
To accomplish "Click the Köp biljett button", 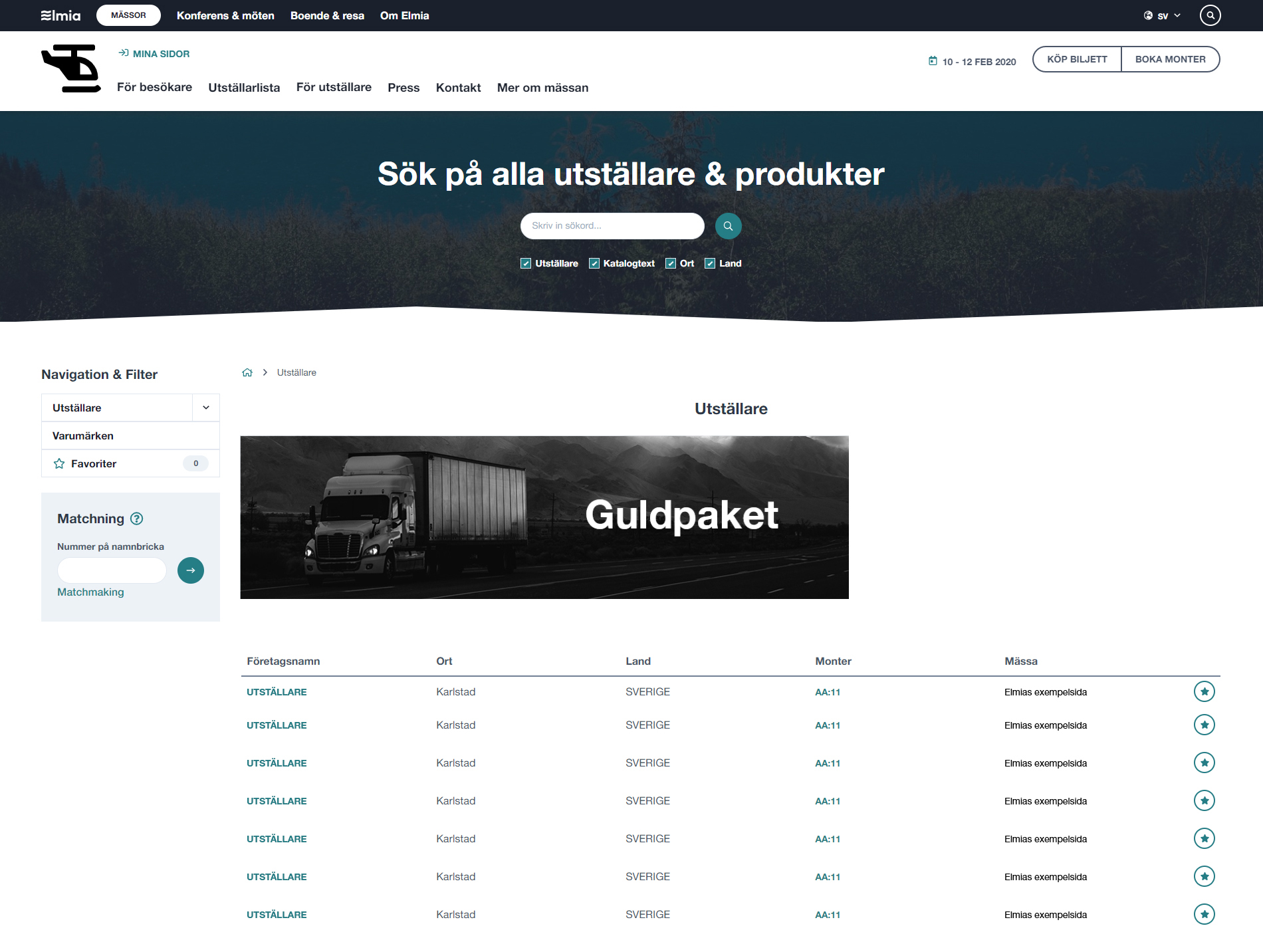I will click(x=1077, y=59).
